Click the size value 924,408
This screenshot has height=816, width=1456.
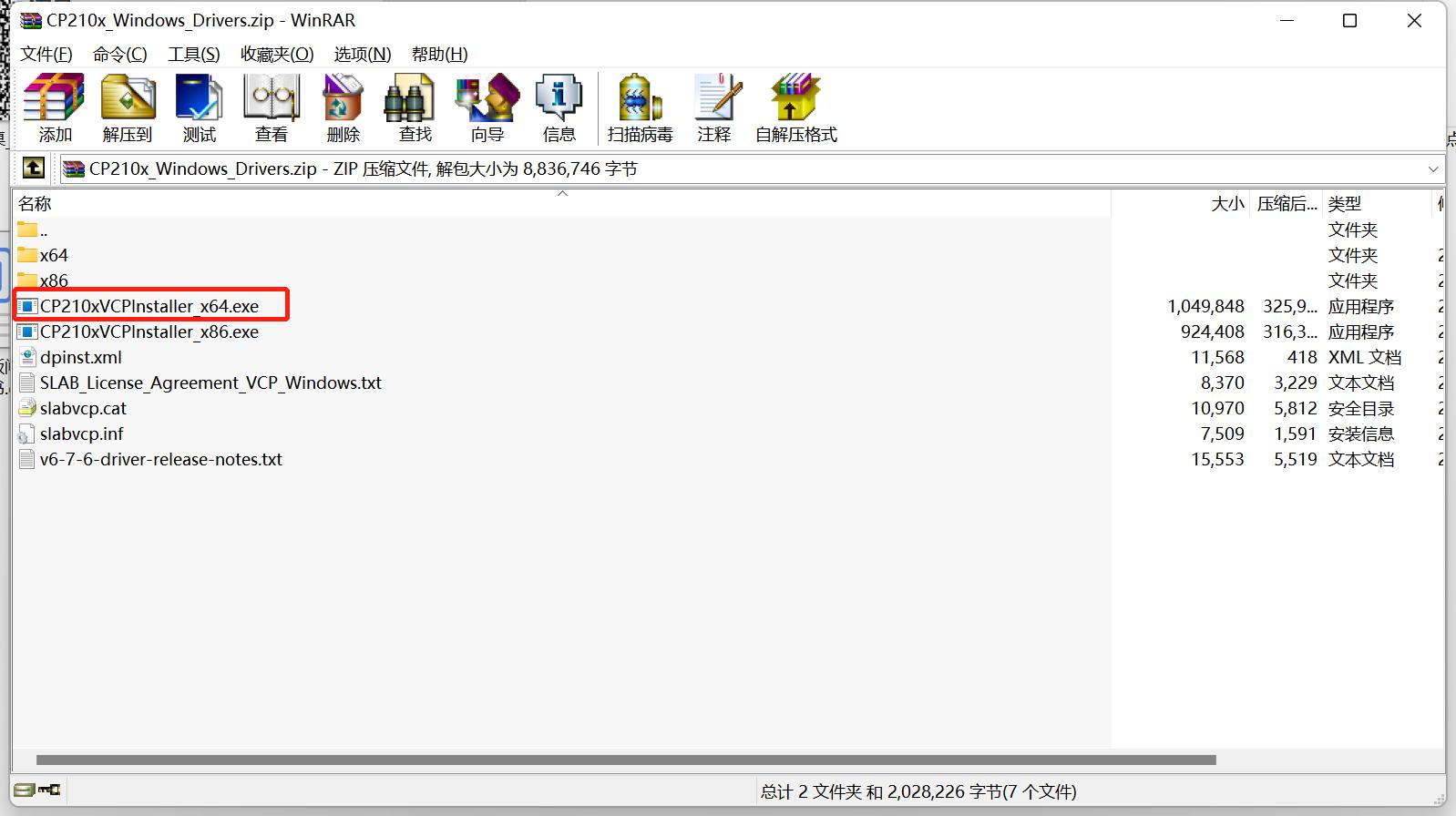[1212, 331]
